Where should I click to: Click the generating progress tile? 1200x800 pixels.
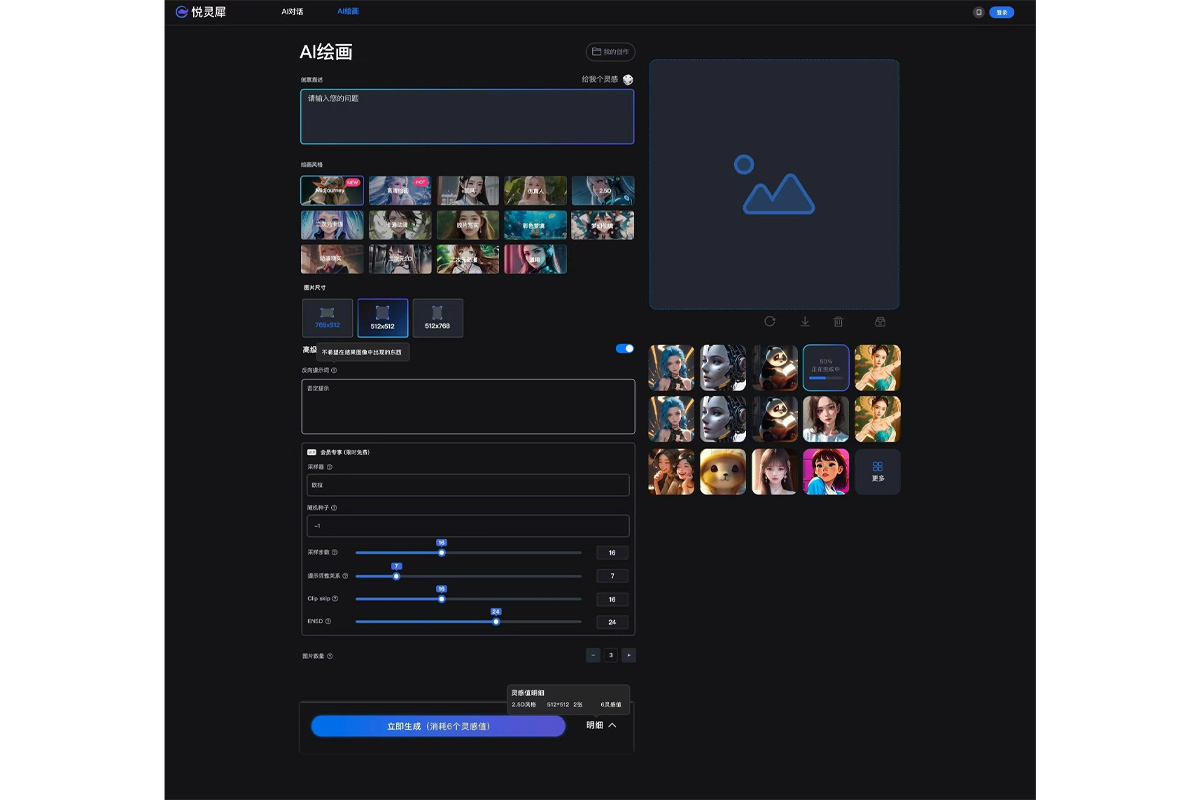pos(826,367)
